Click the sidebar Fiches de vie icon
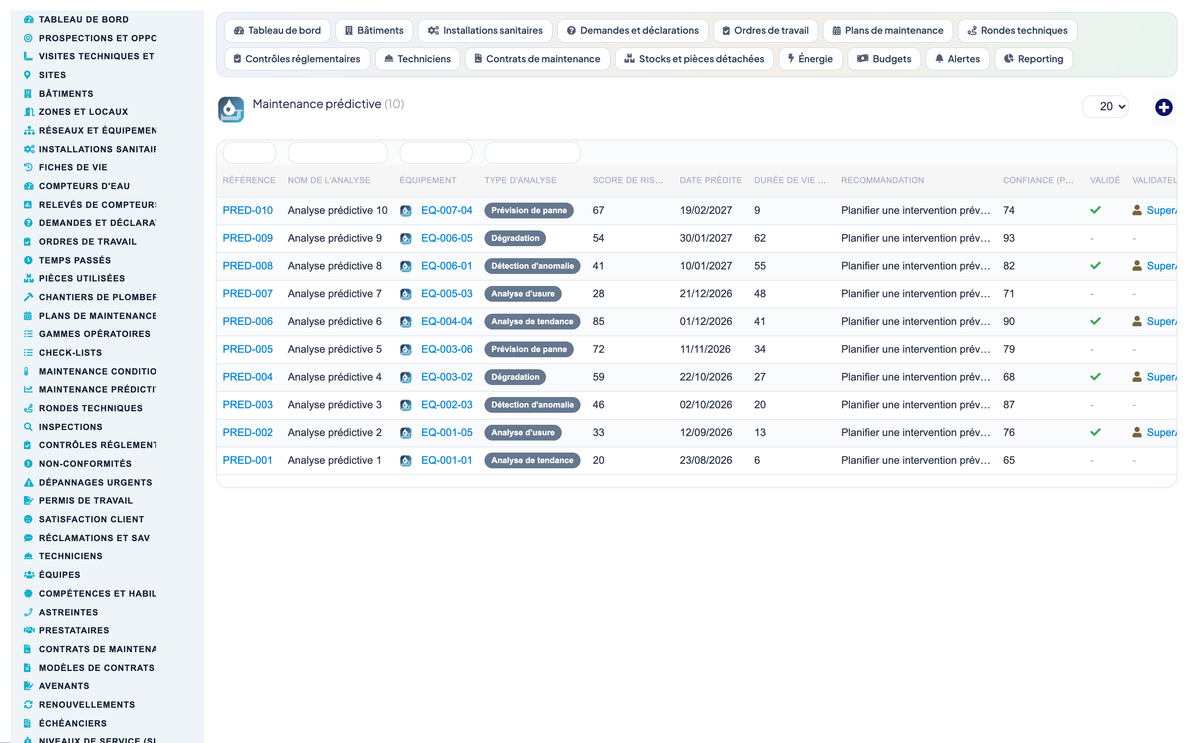The image size is (1200, 743). click(28, 167)
